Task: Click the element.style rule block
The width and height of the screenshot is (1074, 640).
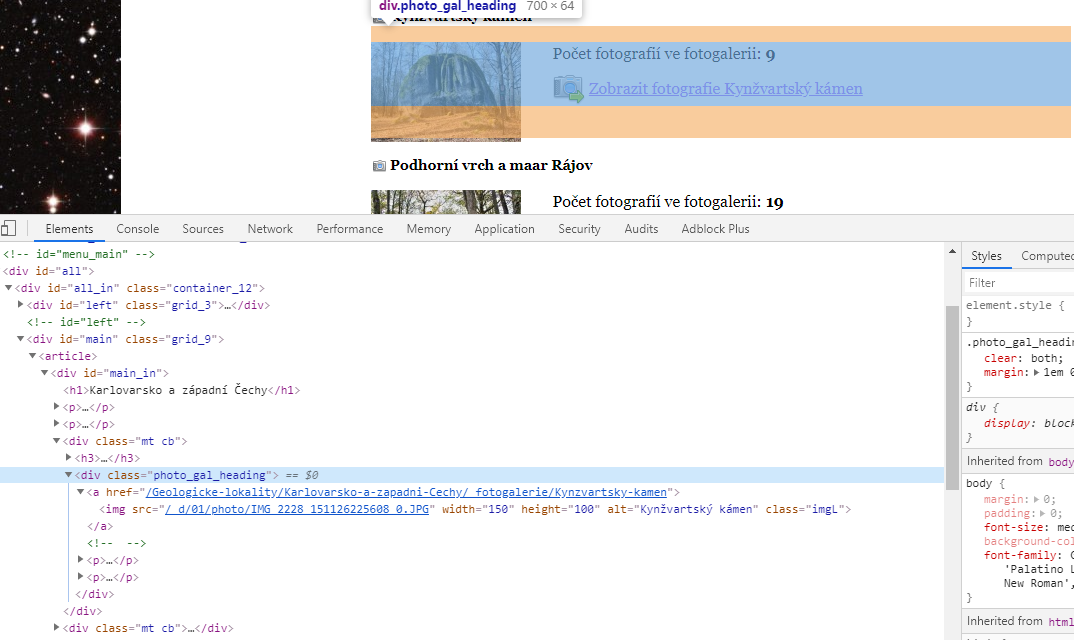Action: tap(1019, 313)
